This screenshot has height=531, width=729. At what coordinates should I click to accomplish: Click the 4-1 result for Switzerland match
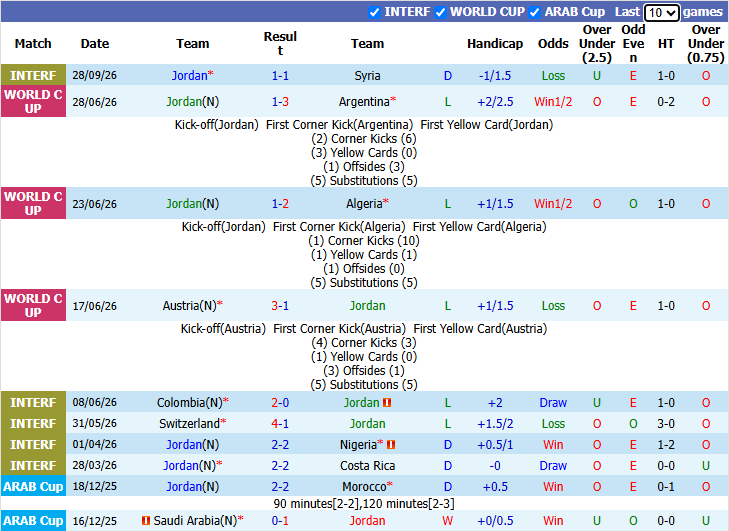(280, 424)
